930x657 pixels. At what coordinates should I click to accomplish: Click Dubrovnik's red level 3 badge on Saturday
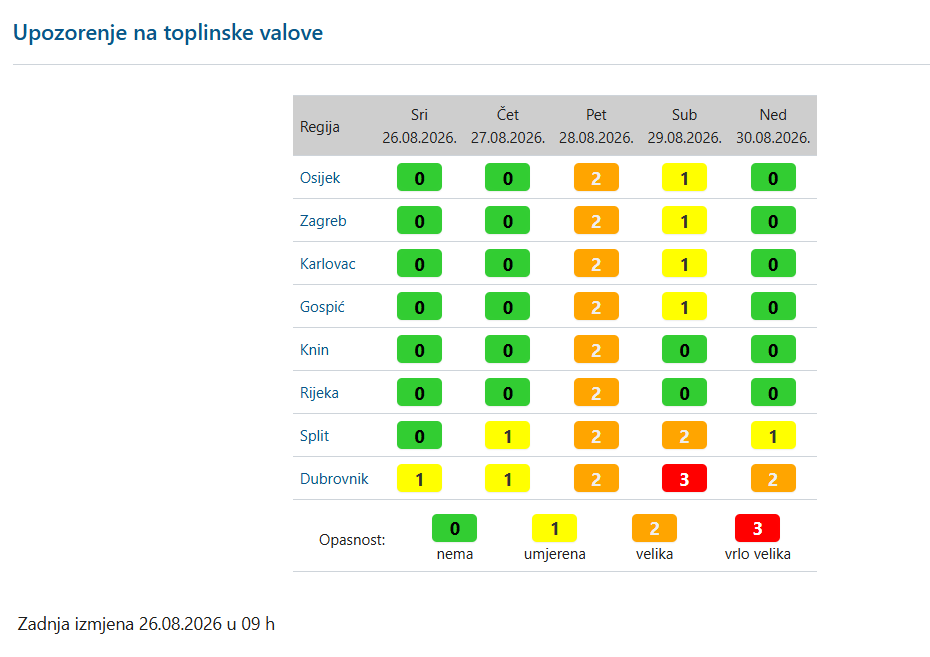(684, 479)
